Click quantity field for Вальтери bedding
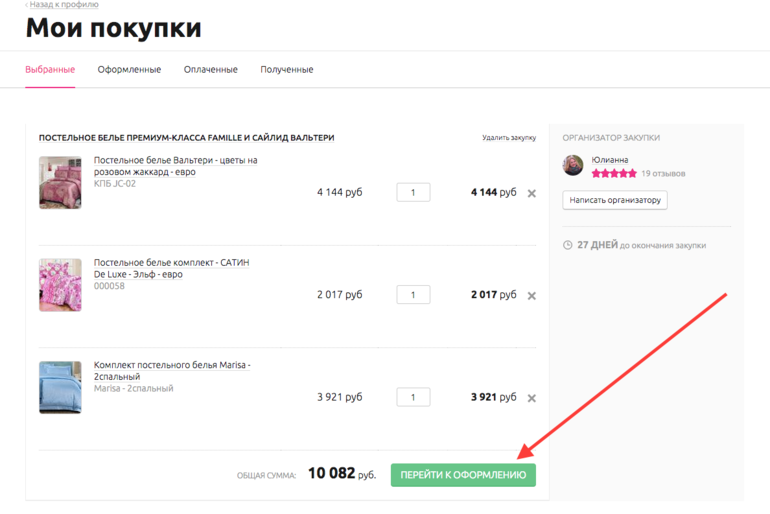Screen dimensions: 770x514 pyautogui.click(x=413, y=192)
